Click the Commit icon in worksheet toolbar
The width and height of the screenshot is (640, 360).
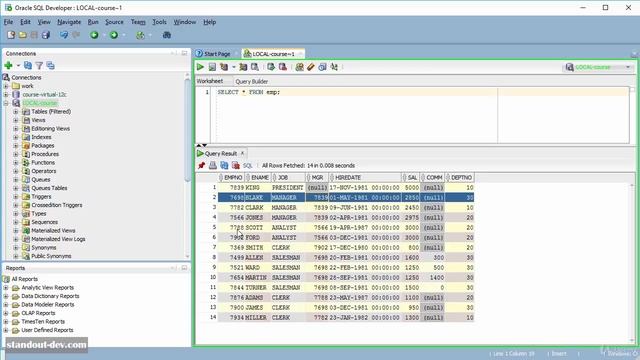point(271,67)
